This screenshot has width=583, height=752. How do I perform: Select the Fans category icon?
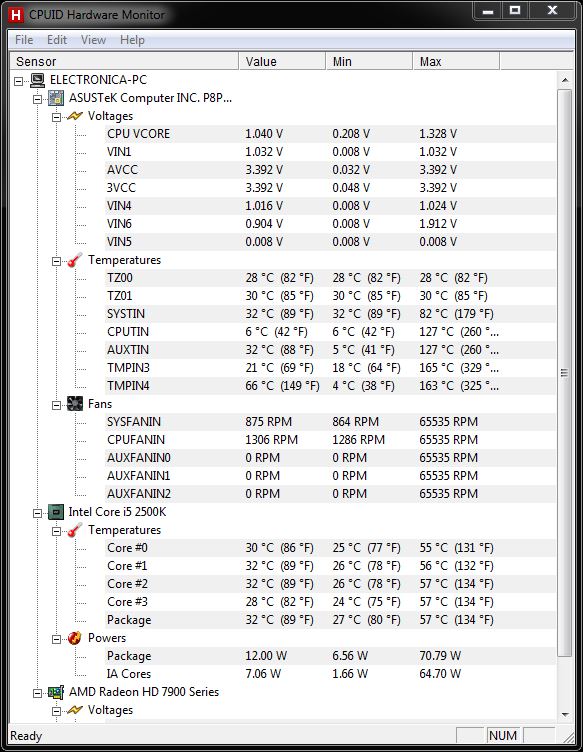[x=75, y=404]
